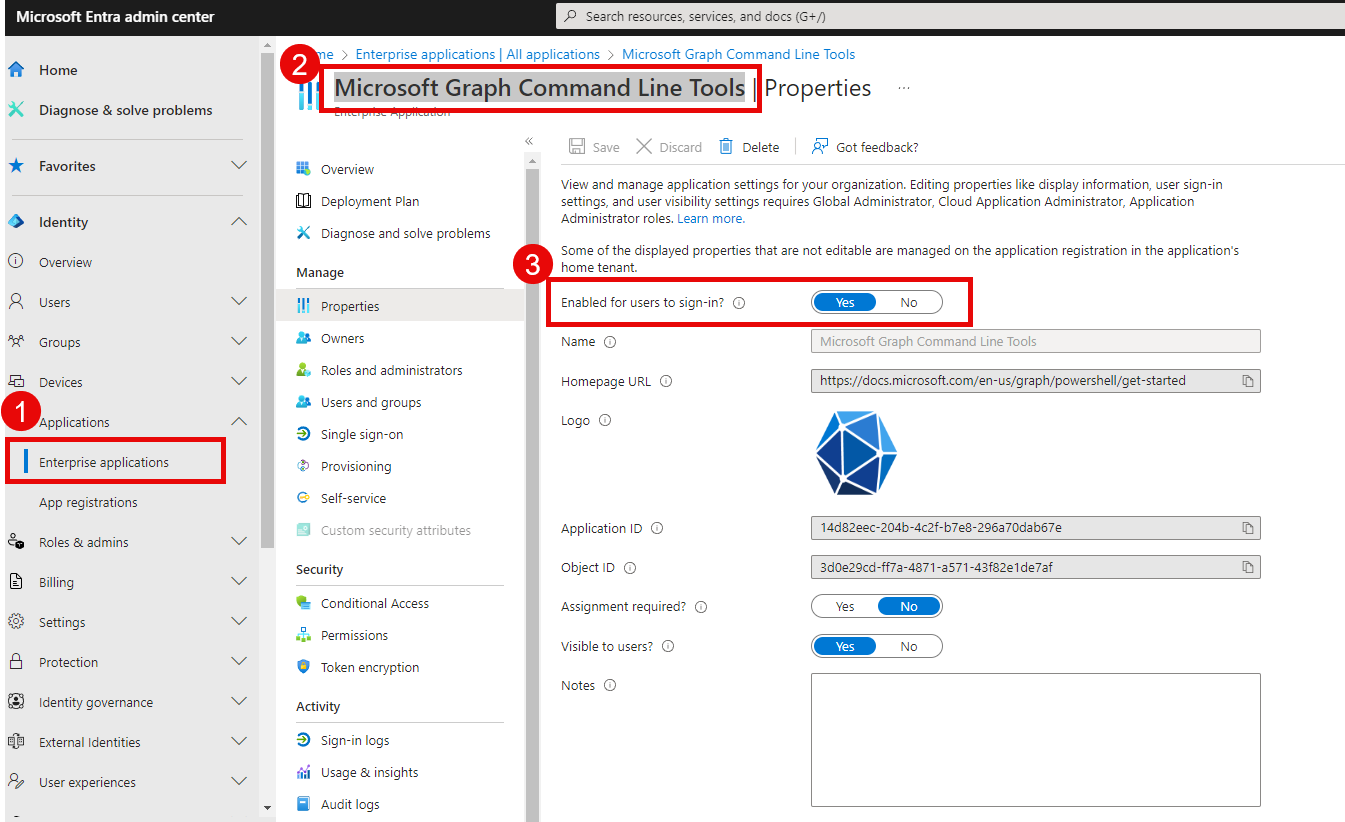Click the Protection lock icon
Image resolution: width=1345 pixels, height=822 pixels.
(x=16, y=661)
